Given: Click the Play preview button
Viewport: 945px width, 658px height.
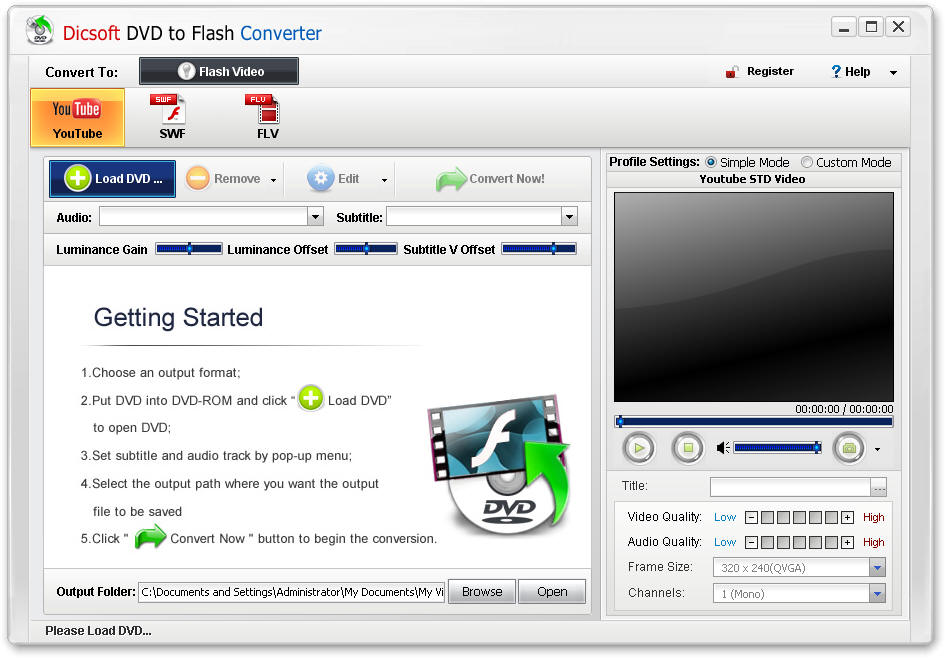Looking at the screenshot, I should (639, 448).
